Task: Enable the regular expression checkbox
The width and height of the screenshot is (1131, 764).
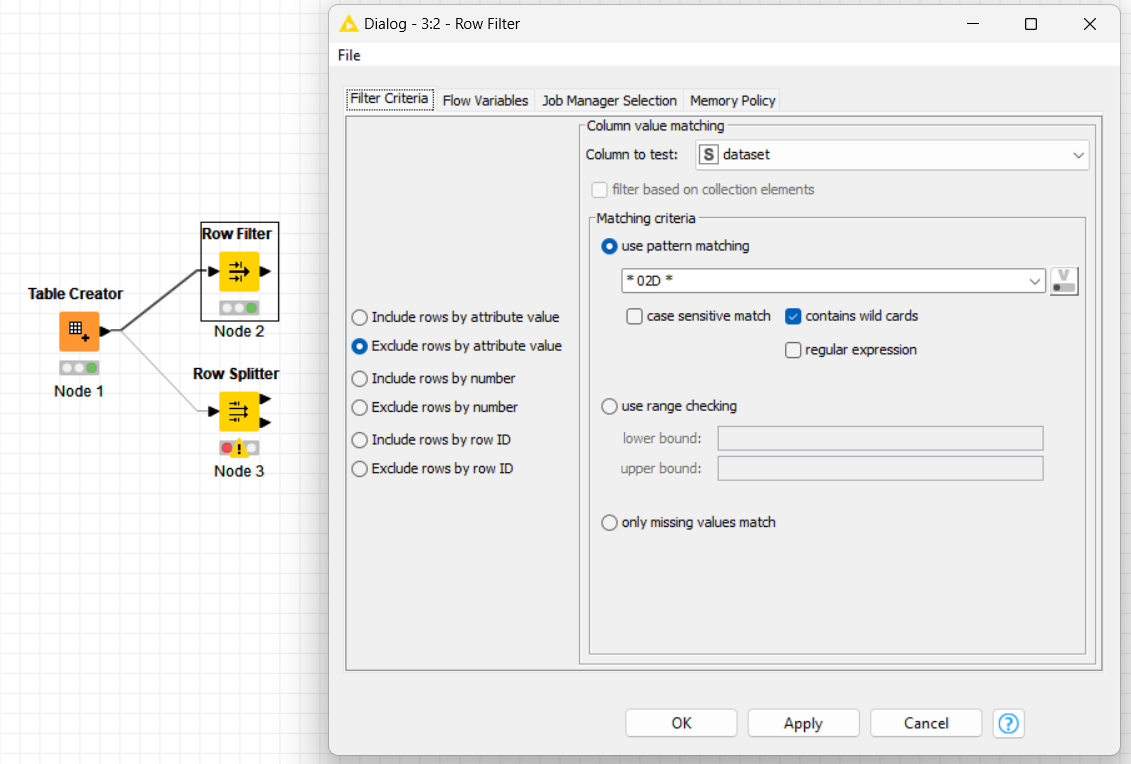Action: click(794, 350)
